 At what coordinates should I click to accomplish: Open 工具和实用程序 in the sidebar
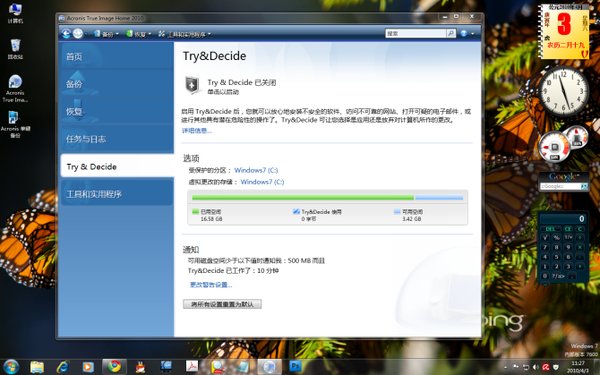[x=117, y=194]
